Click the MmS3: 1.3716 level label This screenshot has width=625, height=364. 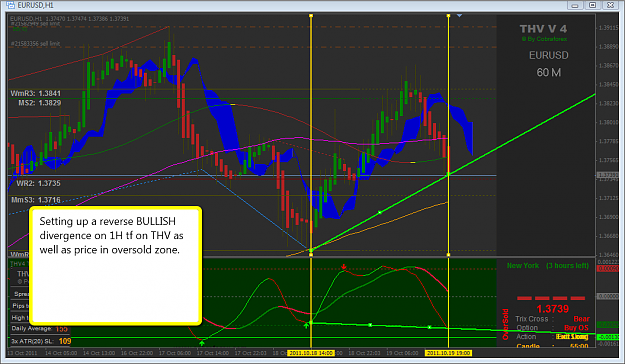35,200
